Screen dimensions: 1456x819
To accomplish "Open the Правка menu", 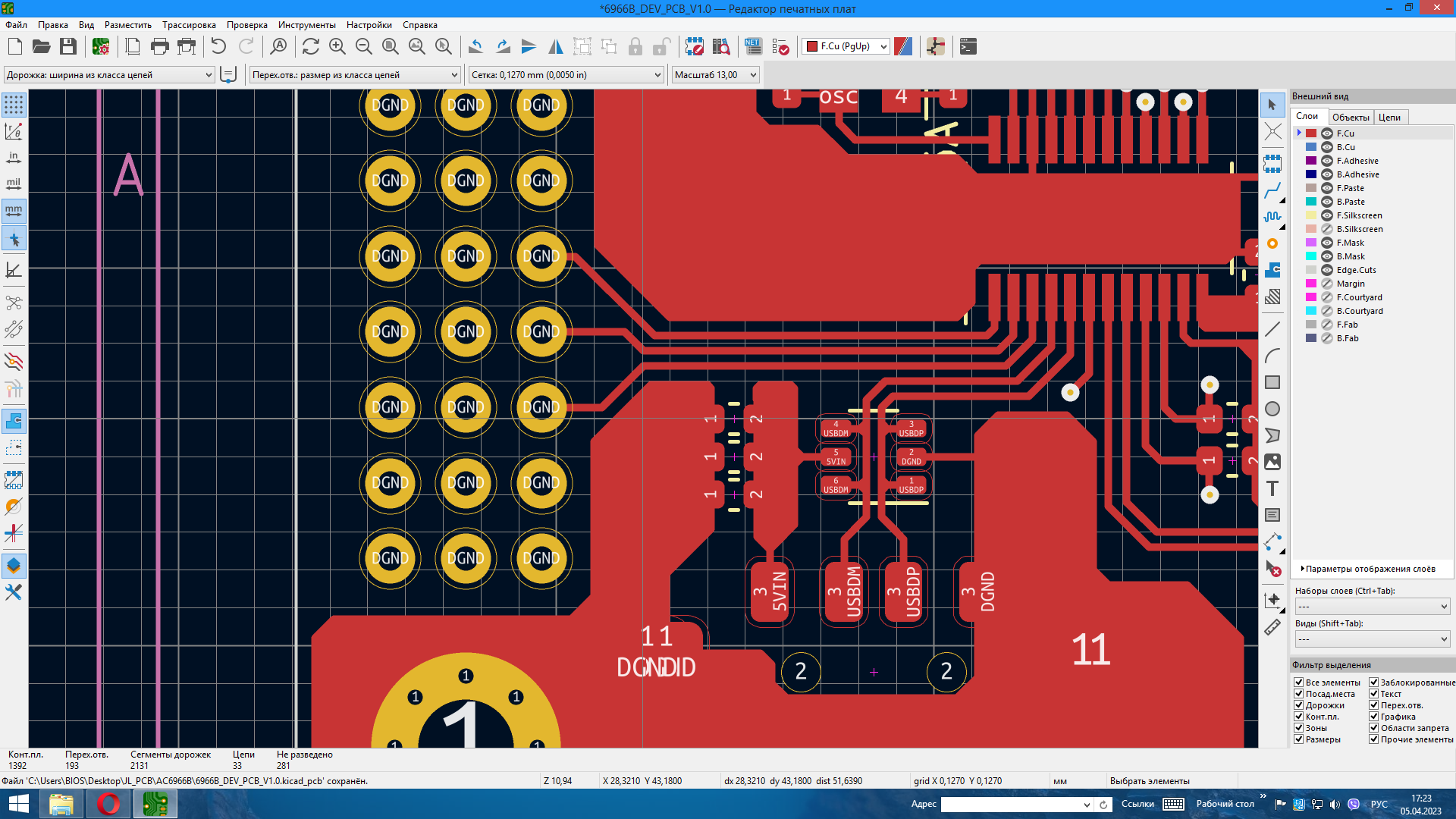I will coord(53,25).
